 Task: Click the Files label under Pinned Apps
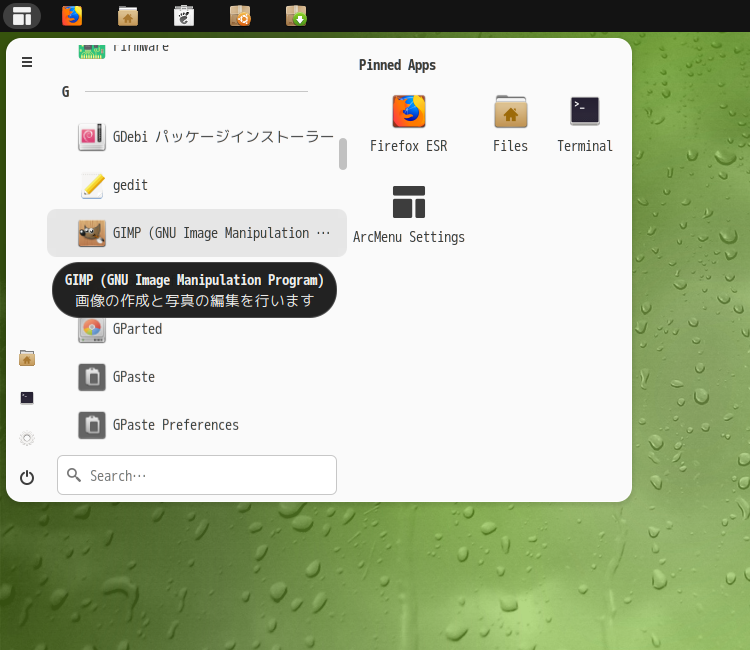[510, 146]
